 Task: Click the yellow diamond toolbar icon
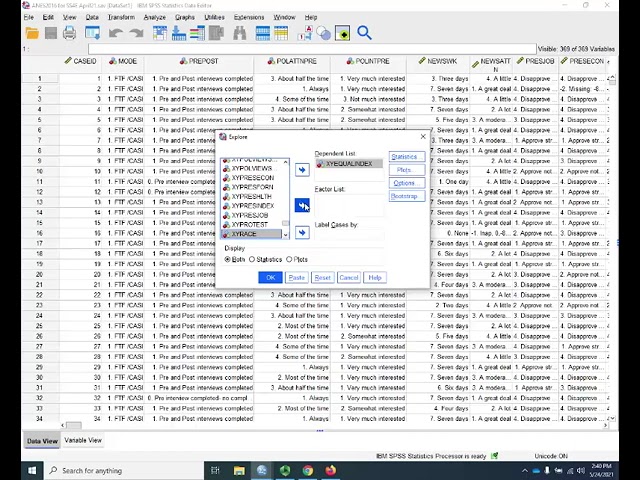coord(342,33)
